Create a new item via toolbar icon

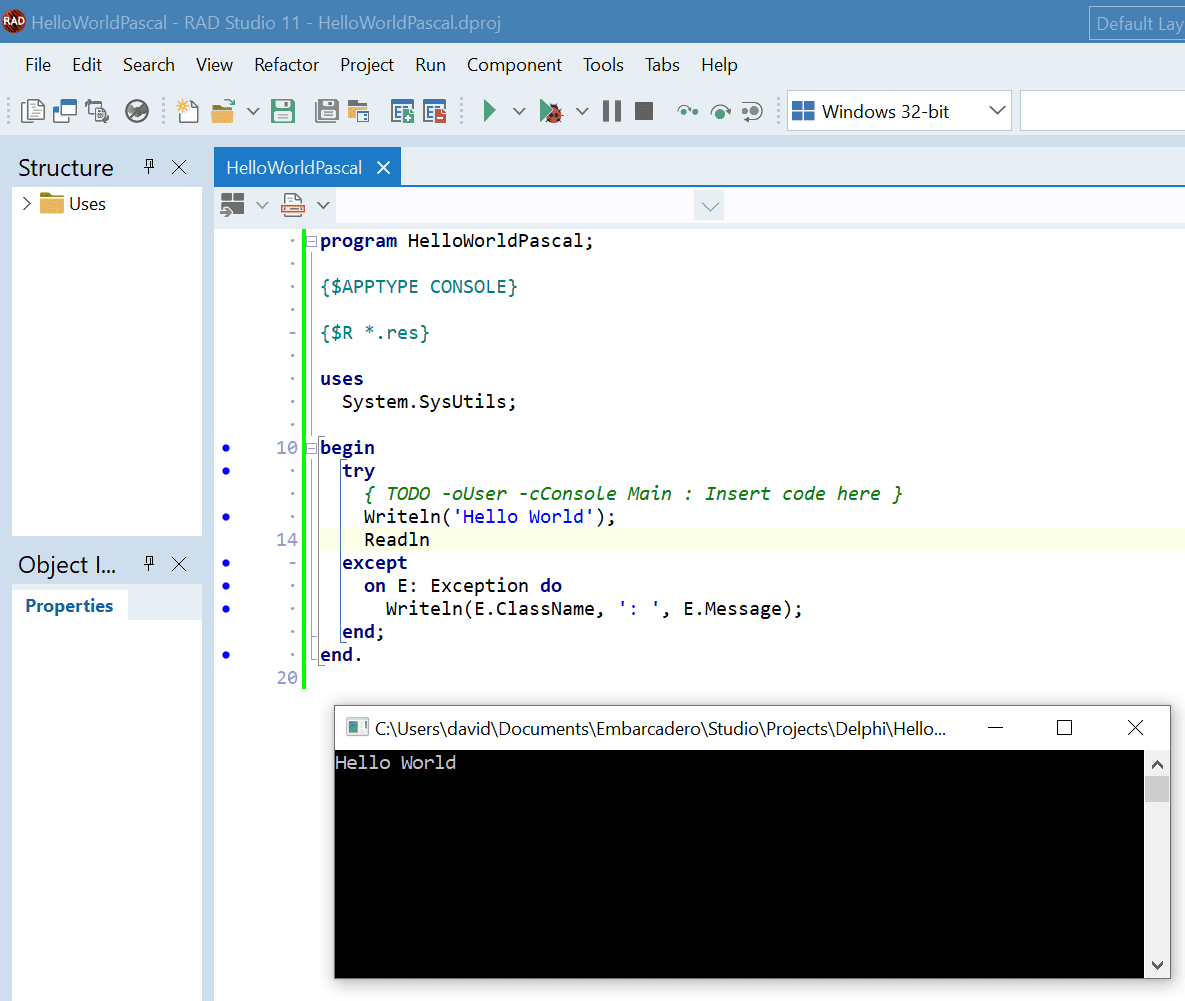(187, 111)
